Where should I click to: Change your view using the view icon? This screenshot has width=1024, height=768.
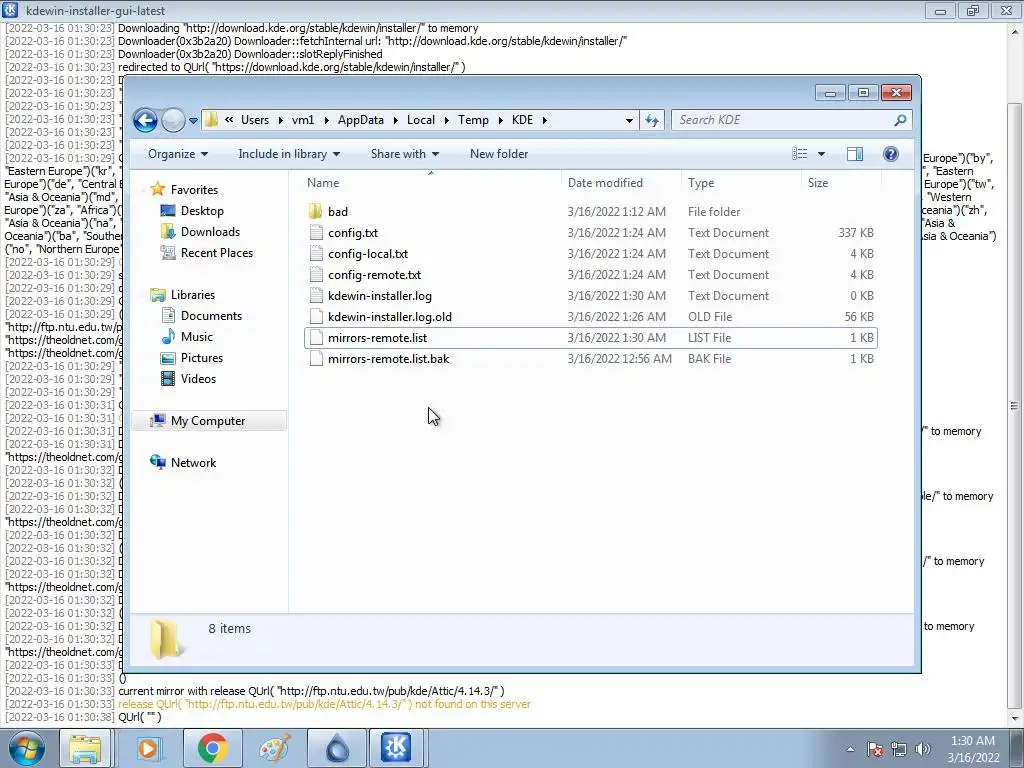coord(799,154)
